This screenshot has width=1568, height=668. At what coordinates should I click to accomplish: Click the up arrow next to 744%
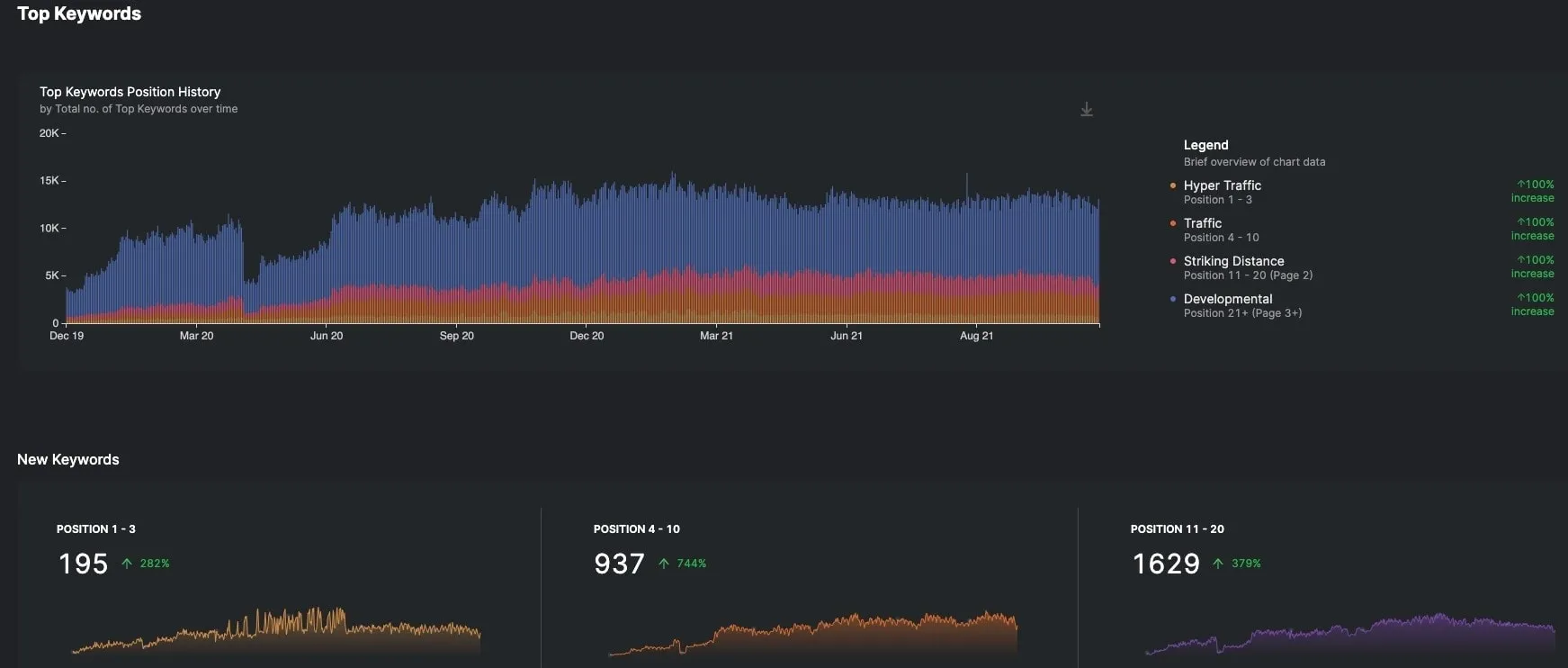pos(664,564)
